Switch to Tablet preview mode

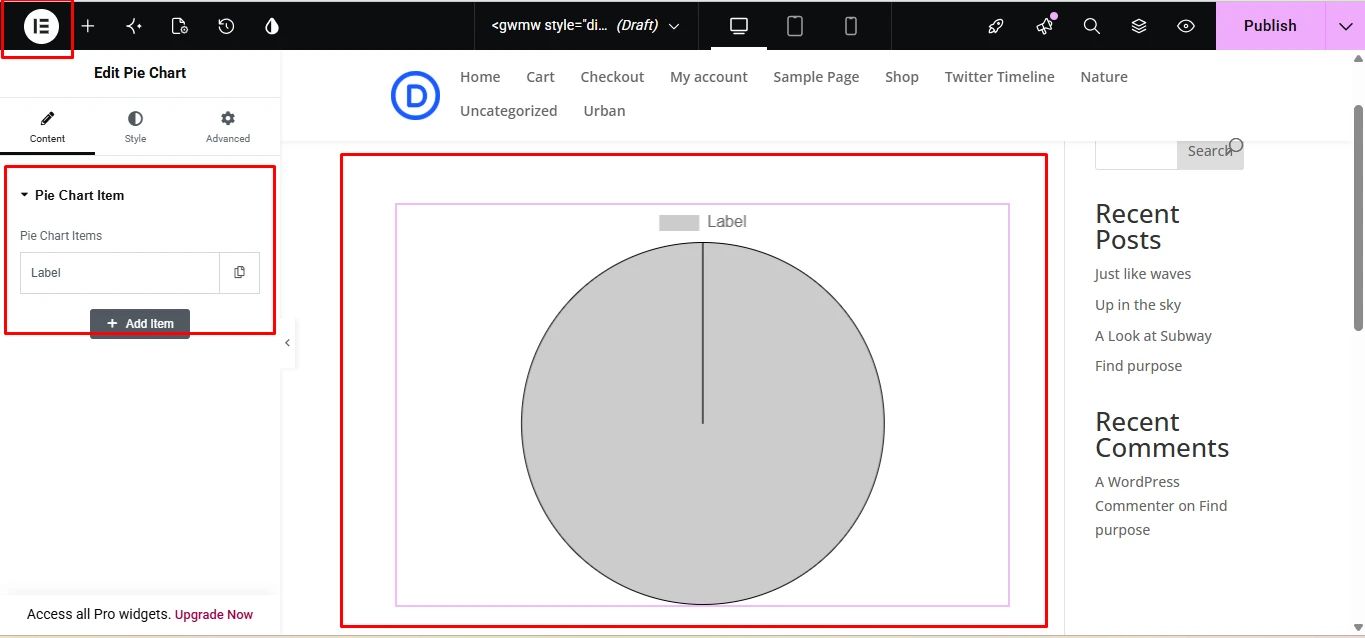coord(795,26)
